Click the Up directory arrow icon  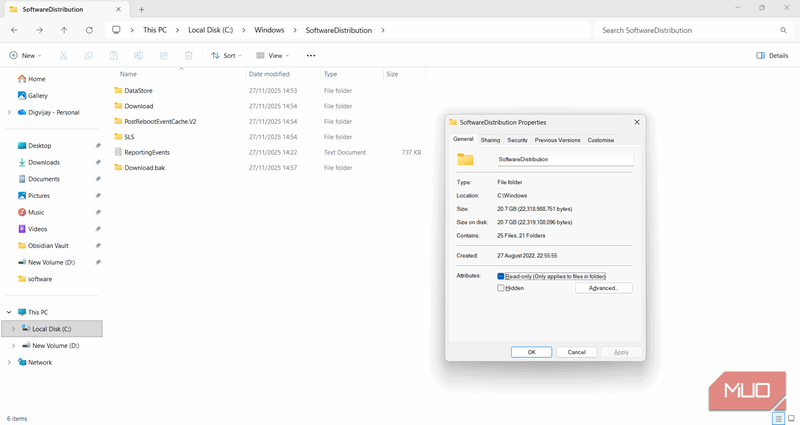(65, 31)
